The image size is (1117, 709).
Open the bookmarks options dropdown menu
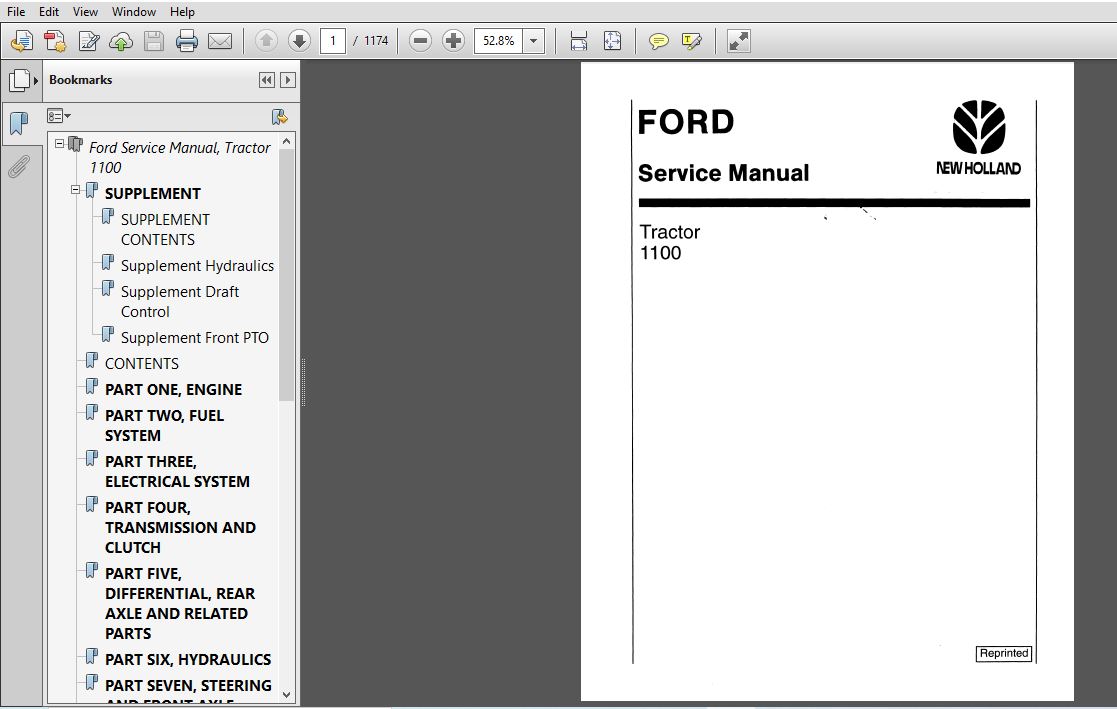(58, 115)
